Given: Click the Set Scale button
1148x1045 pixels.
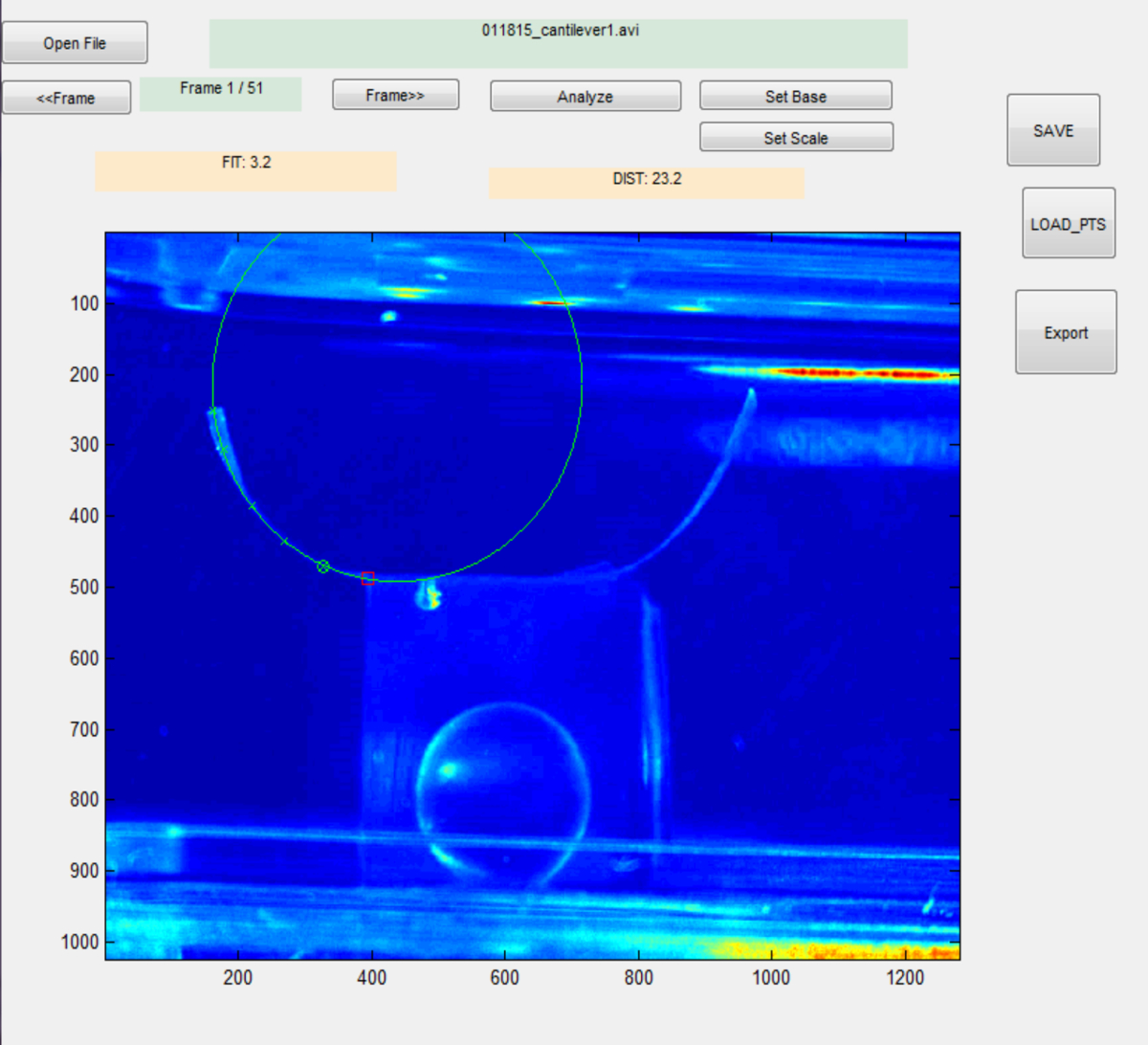Looking at the screenshot, I should point(795,138).
